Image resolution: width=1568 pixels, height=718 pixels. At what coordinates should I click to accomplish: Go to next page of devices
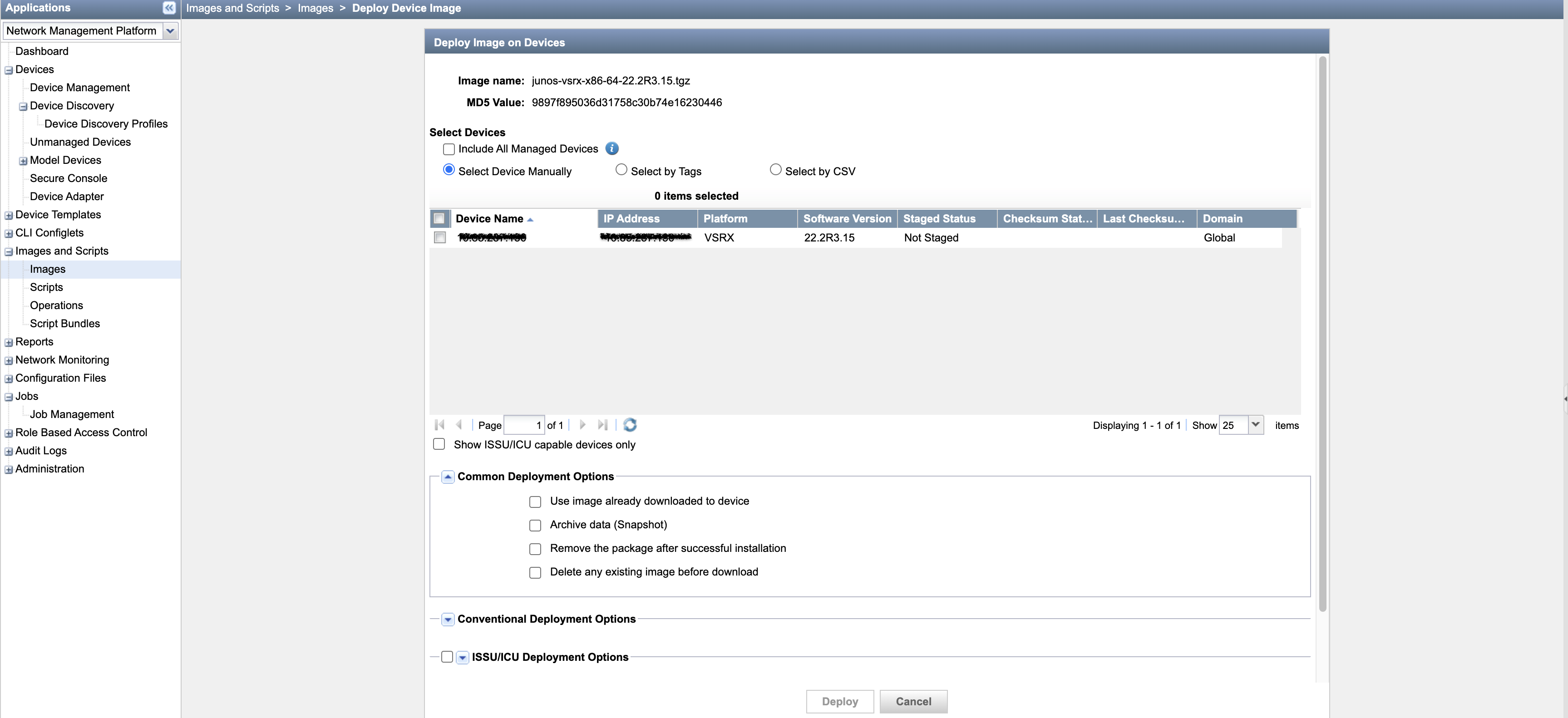click(x=582, y=425)
